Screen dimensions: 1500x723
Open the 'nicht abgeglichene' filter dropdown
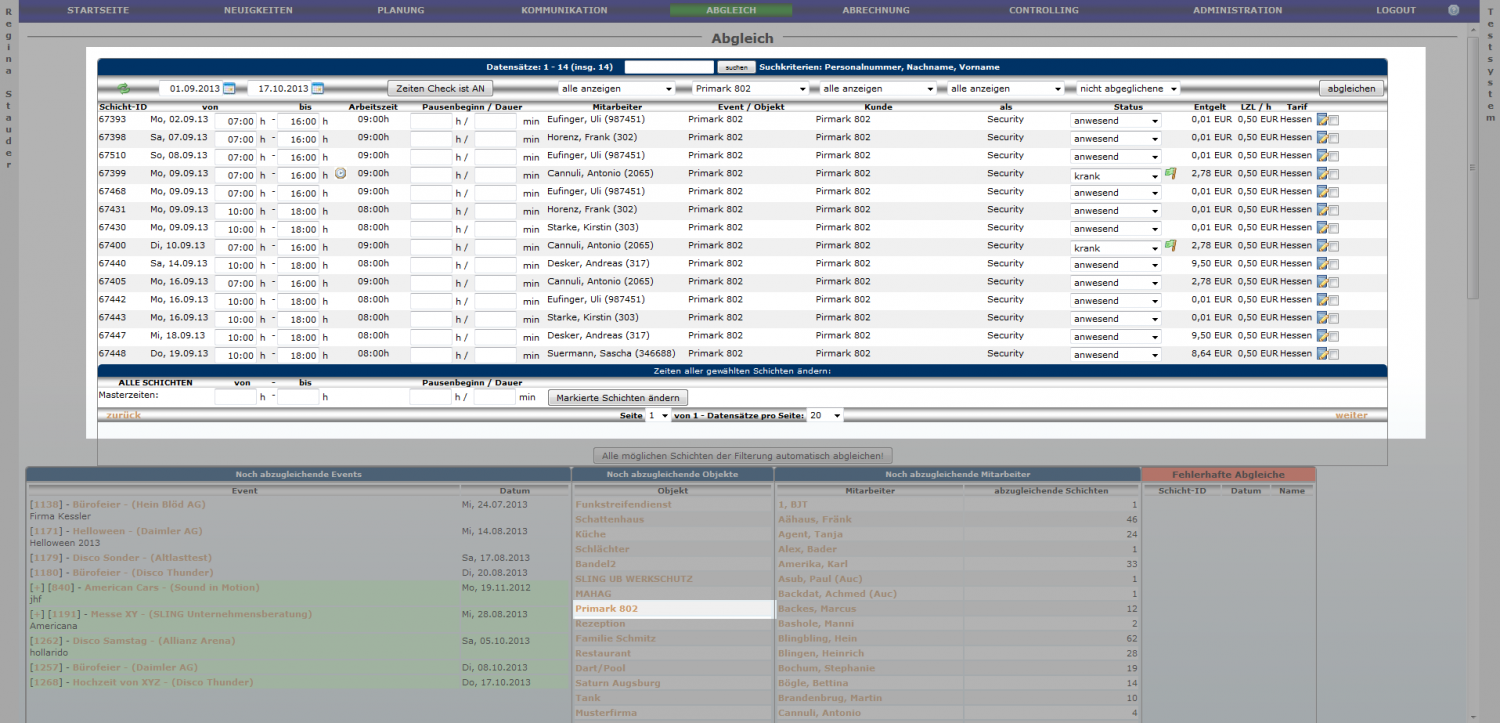[1128, 89]
